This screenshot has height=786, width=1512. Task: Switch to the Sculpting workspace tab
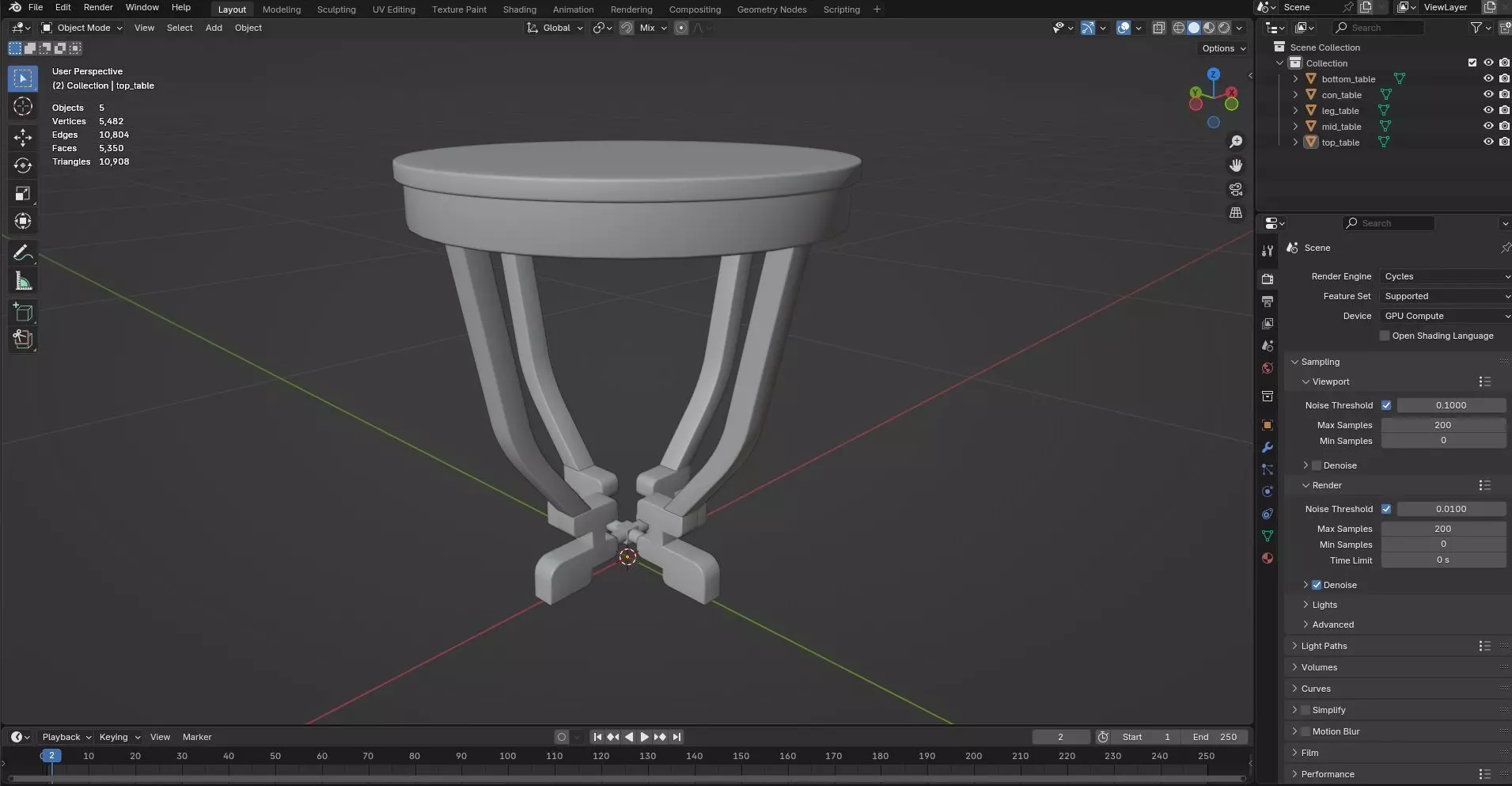336,9
